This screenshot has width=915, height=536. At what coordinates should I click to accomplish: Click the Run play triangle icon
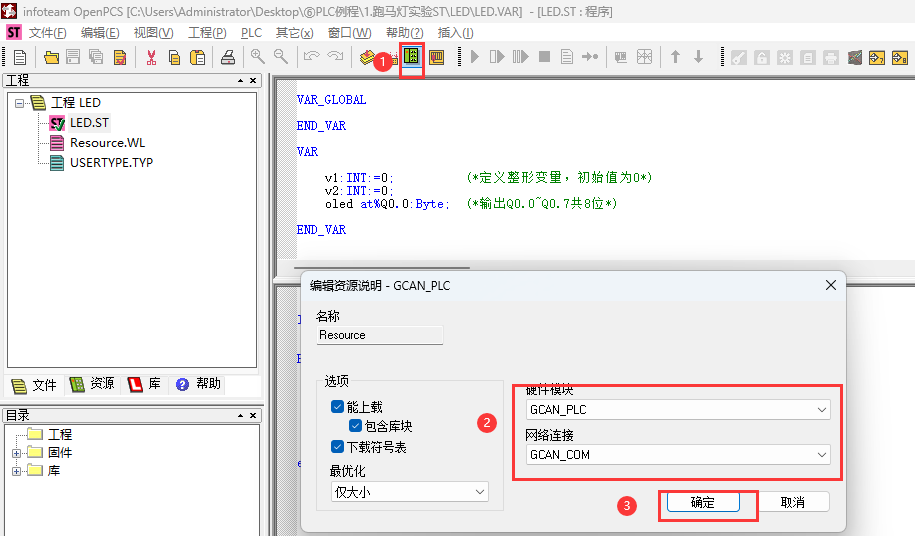click(x=474, y=57)
